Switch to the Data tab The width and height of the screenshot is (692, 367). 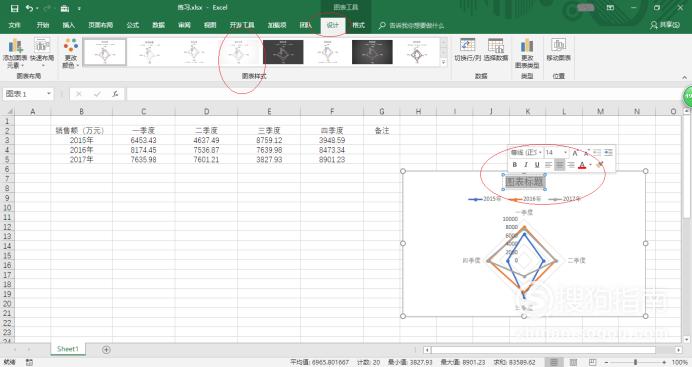pos(158,25)
